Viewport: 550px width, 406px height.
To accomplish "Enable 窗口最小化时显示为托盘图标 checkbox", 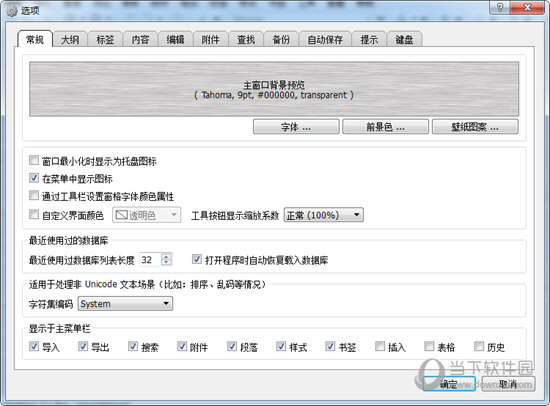I will (x=34, y=160).
